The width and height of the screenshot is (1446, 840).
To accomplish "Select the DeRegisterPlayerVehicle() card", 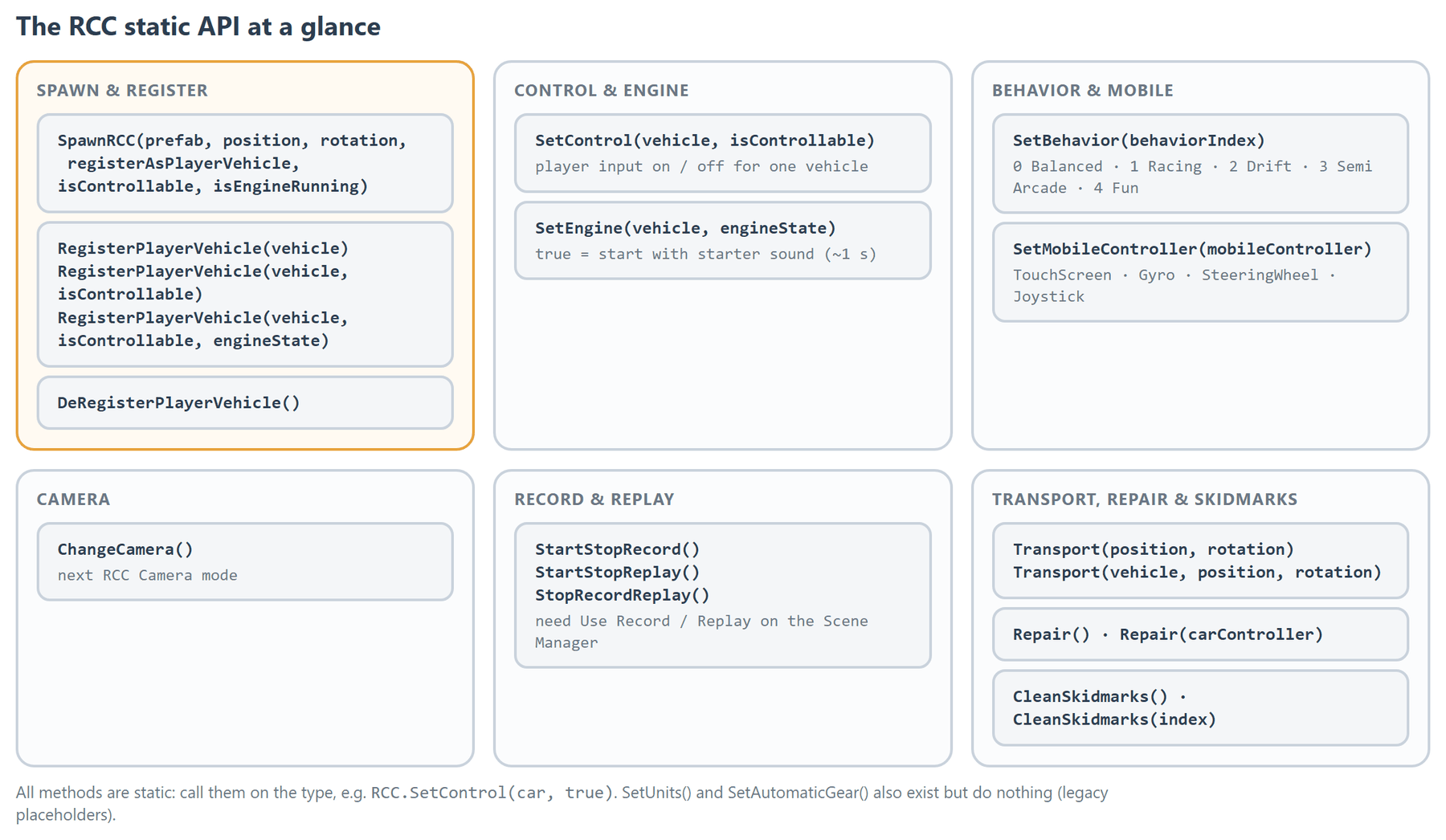I will click(245, 402).
